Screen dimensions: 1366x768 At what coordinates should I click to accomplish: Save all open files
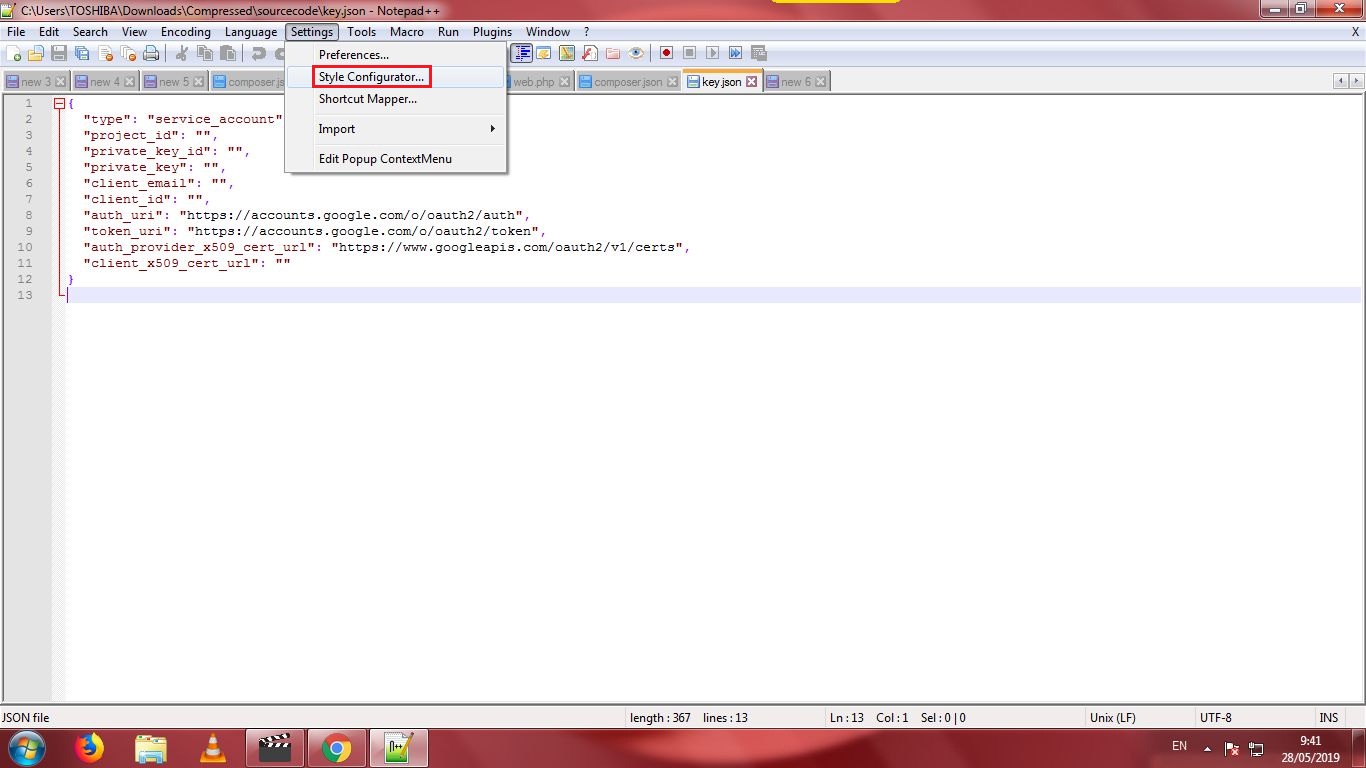82,53
